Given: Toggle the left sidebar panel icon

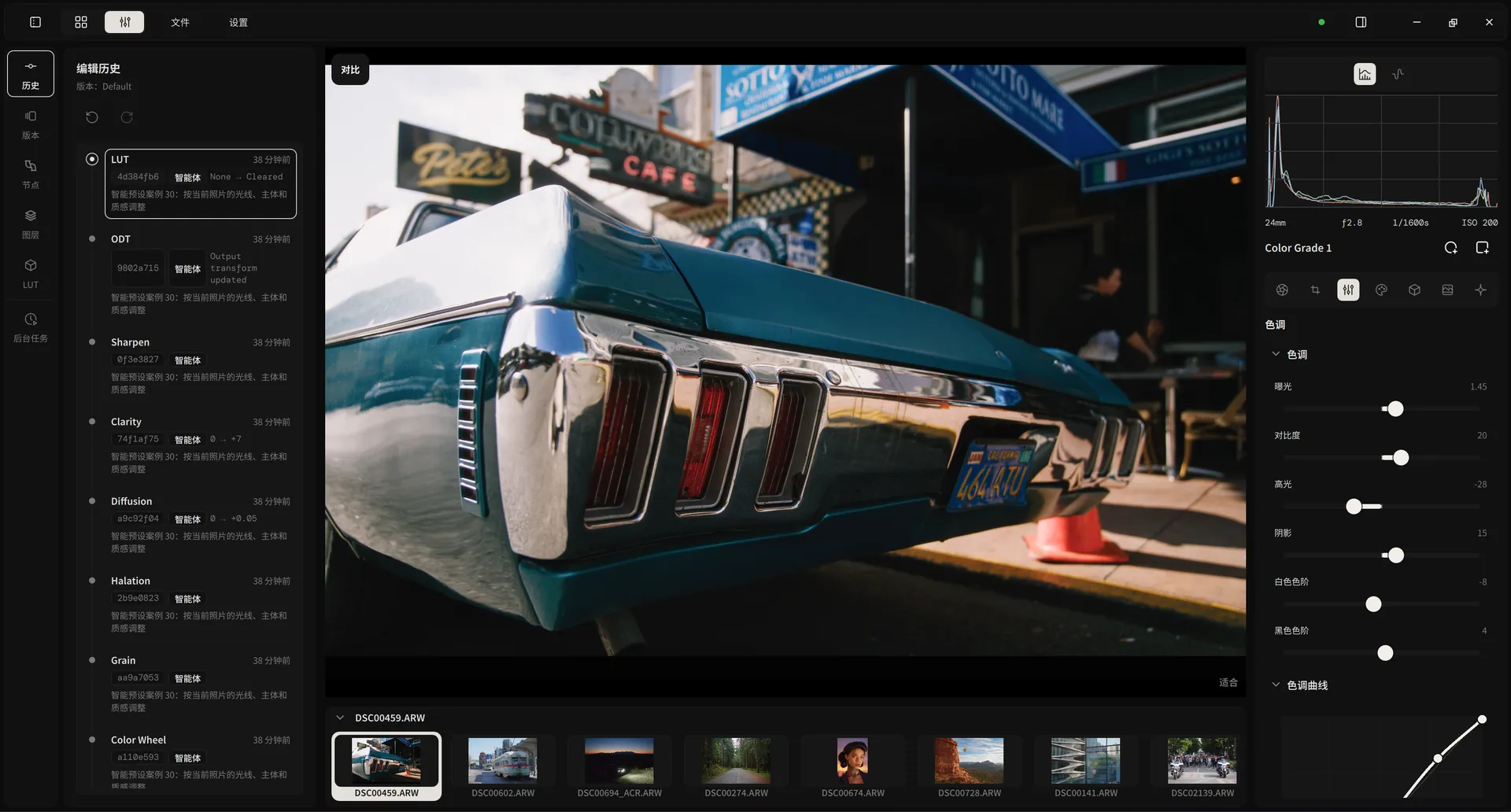Looking at the screenshot, I should coord(35,22).
